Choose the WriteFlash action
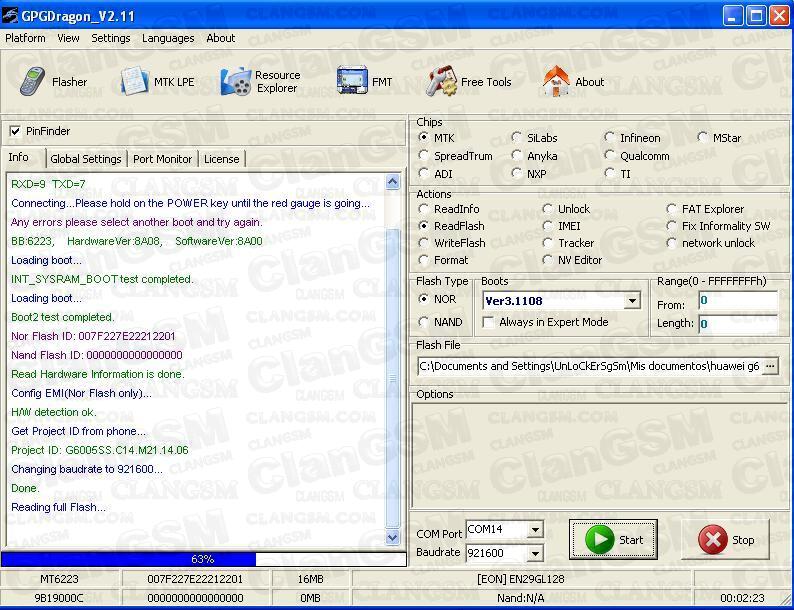 tap(423, 243)
